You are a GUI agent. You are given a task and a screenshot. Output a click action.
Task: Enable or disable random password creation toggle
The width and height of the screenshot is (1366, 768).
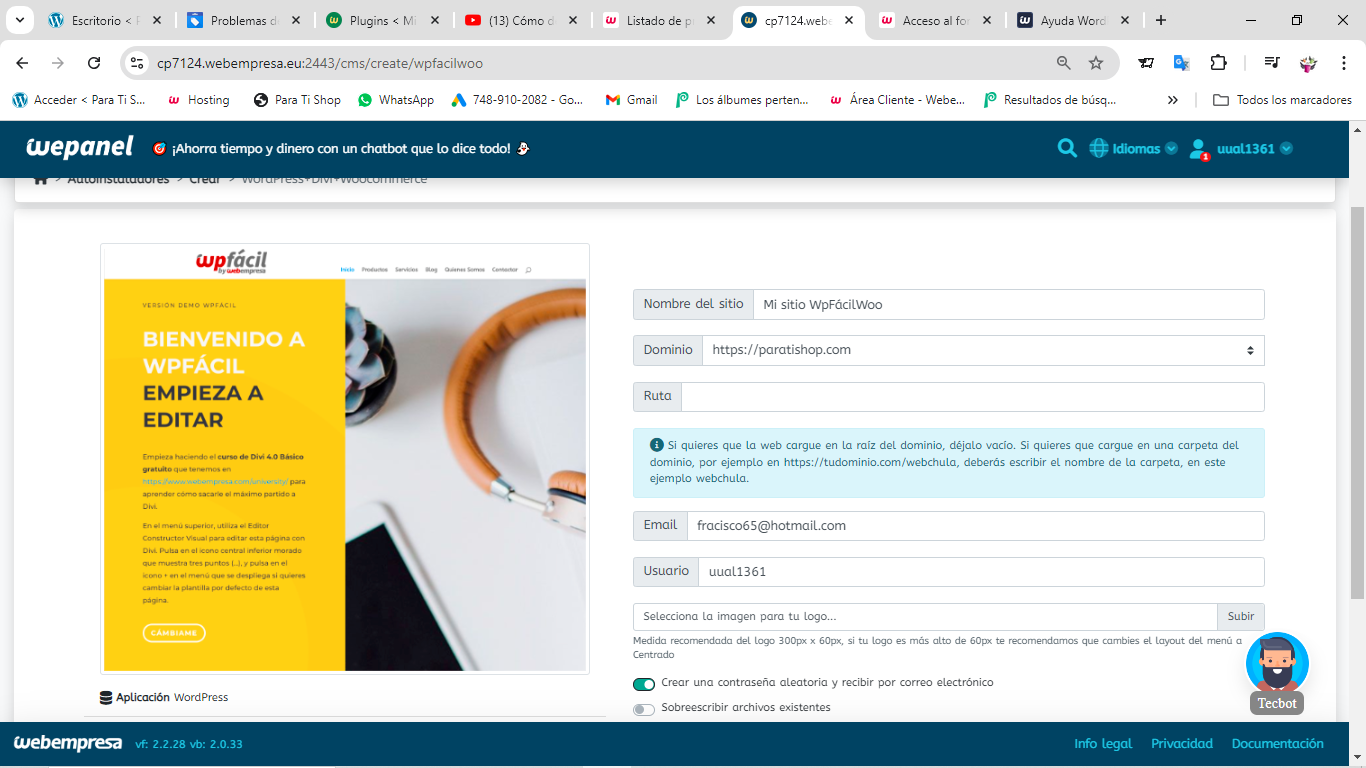coord(644,684)
